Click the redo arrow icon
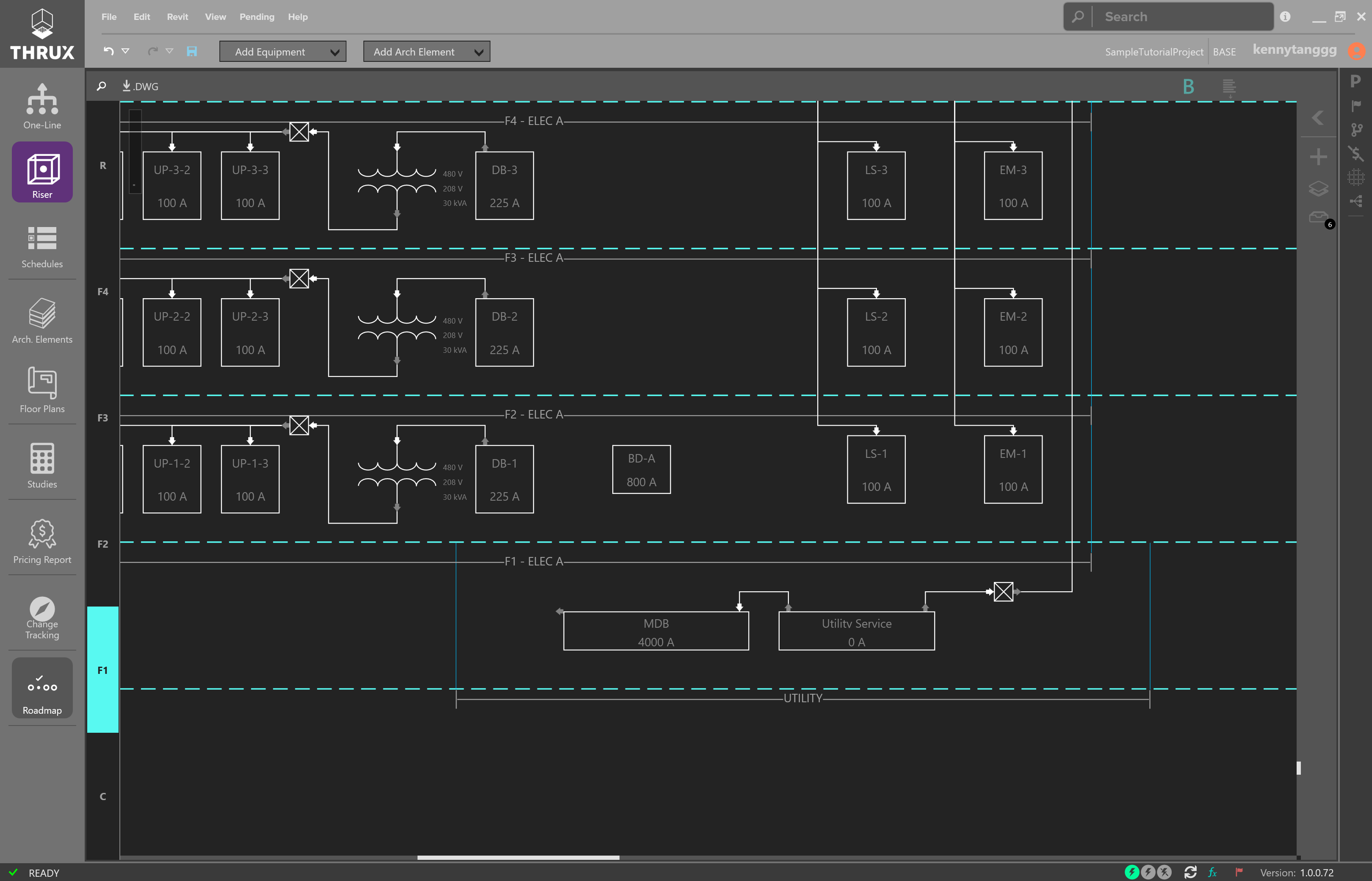This screenshot has height=881, width=1372. click(x=152, y=52)
